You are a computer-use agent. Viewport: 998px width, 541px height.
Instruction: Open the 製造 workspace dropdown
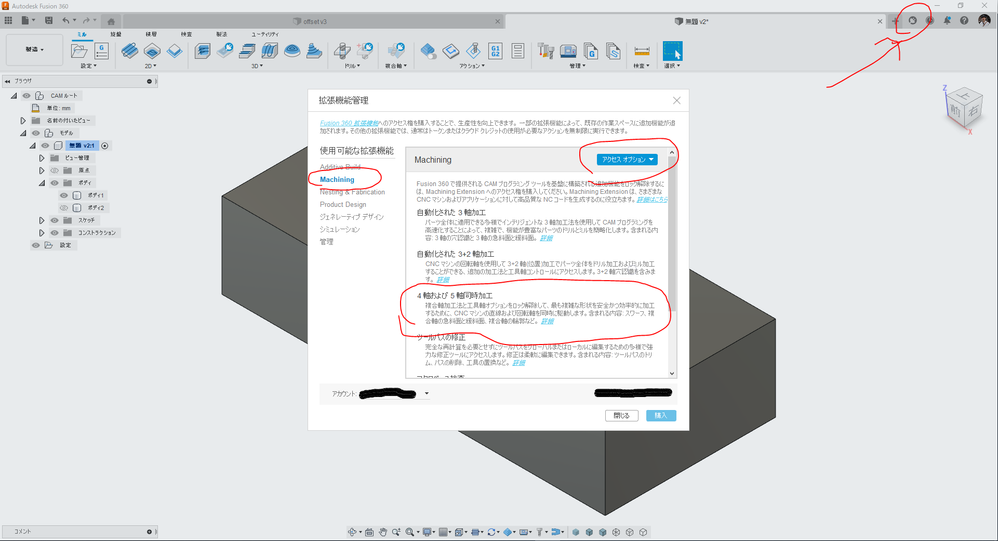coord(34,50)
